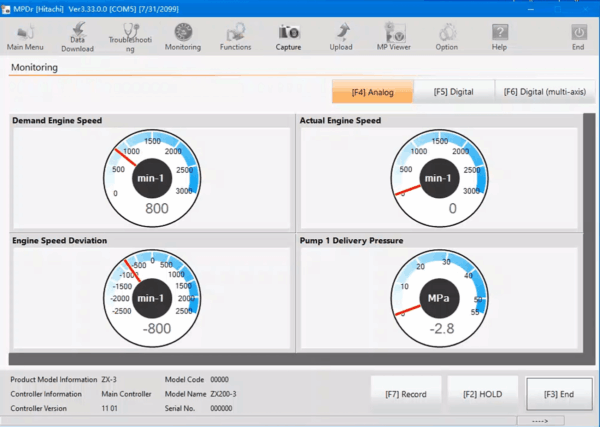Click the Demand Engine Speed gauge

pyautogui.click(x=157, y=172)
